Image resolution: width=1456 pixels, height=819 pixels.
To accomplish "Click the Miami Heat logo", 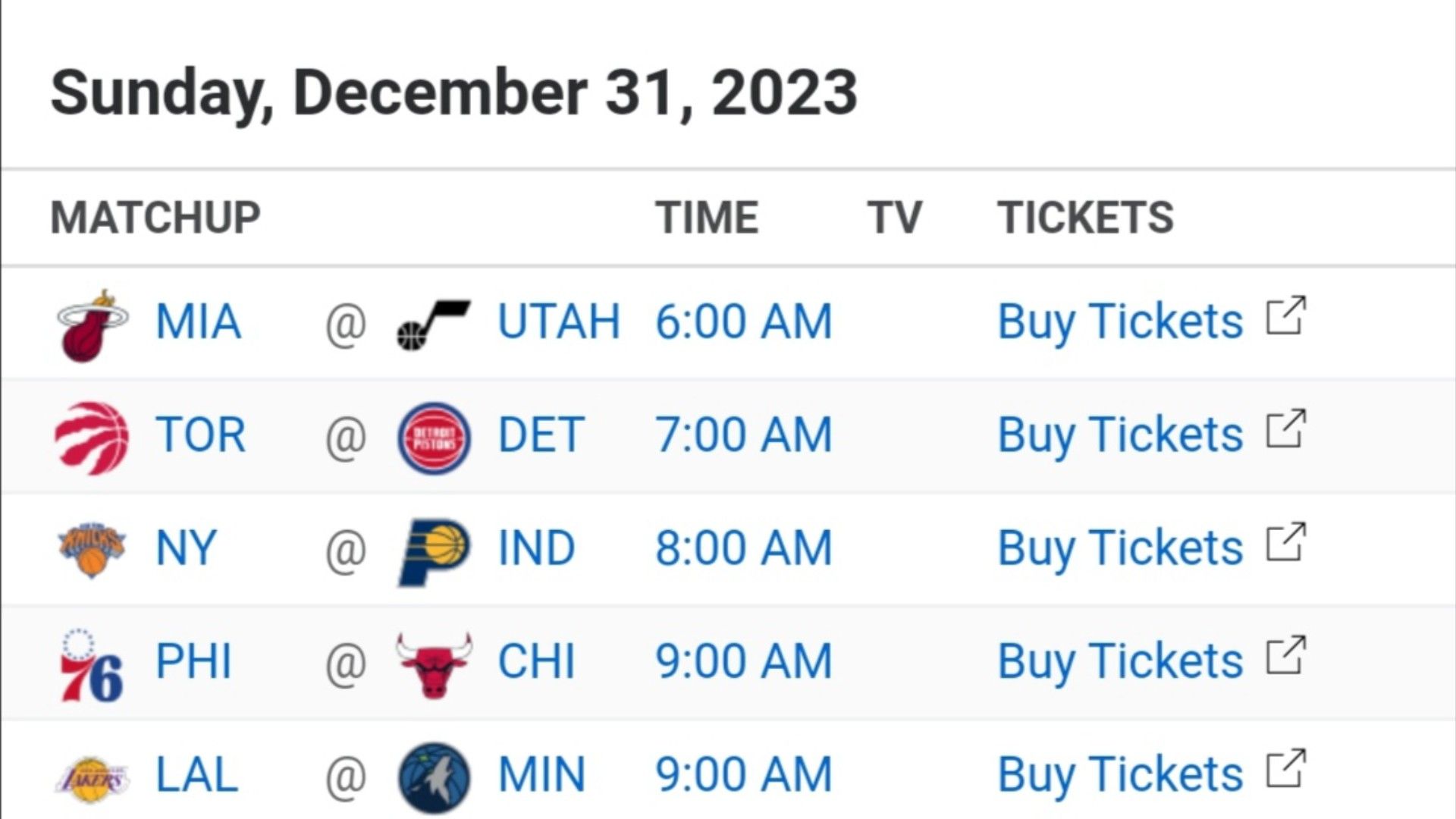I will pyautogui.click(x=93, y=325).
